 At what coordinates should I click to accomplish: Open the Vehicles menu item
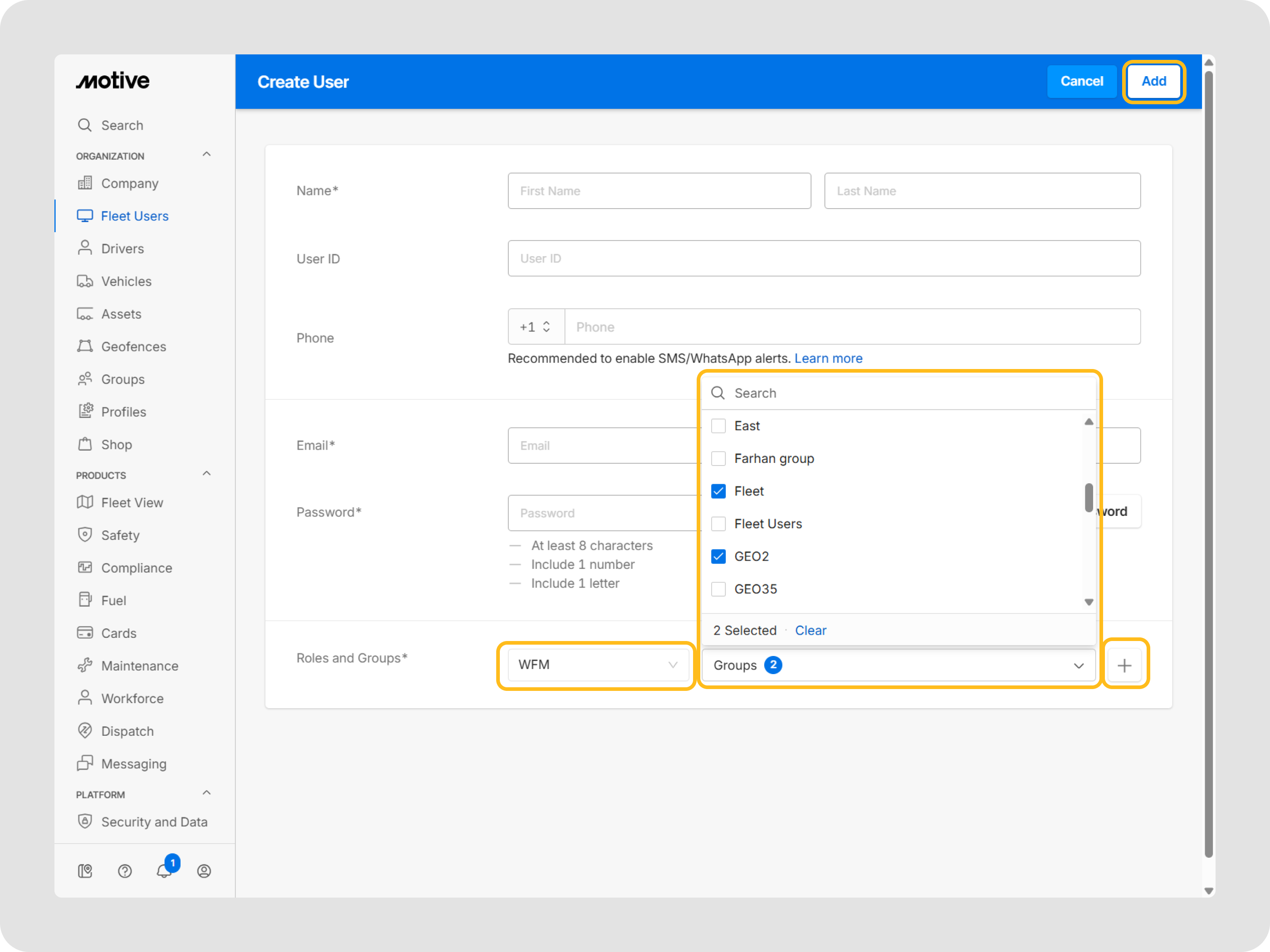(126, 281)
